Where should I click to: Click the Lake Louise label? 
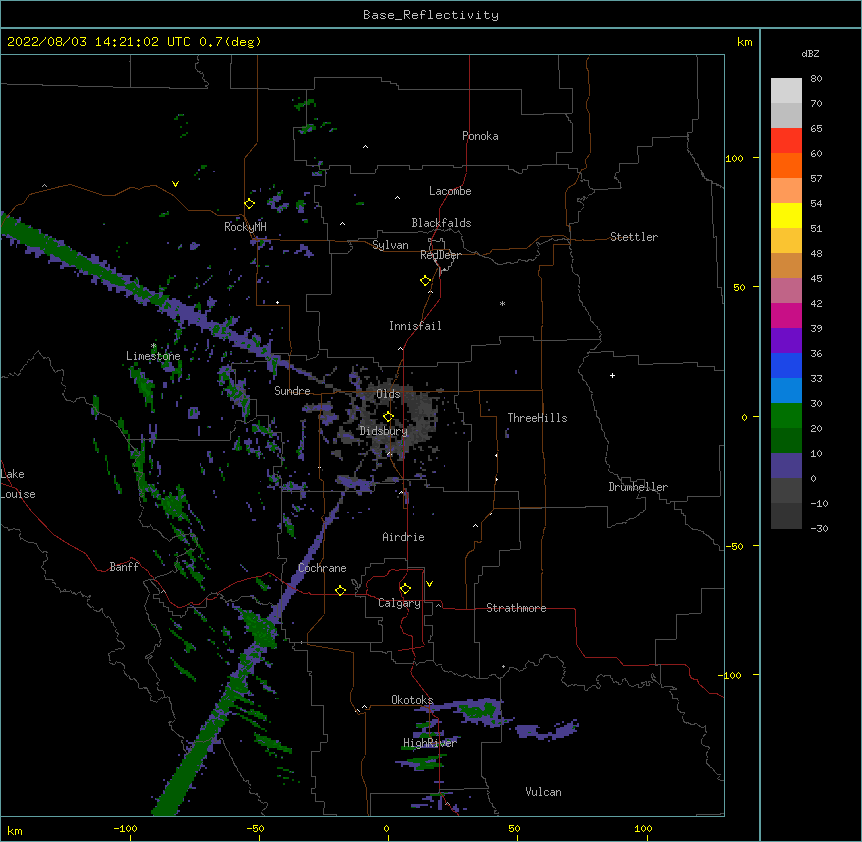point(18,484)
